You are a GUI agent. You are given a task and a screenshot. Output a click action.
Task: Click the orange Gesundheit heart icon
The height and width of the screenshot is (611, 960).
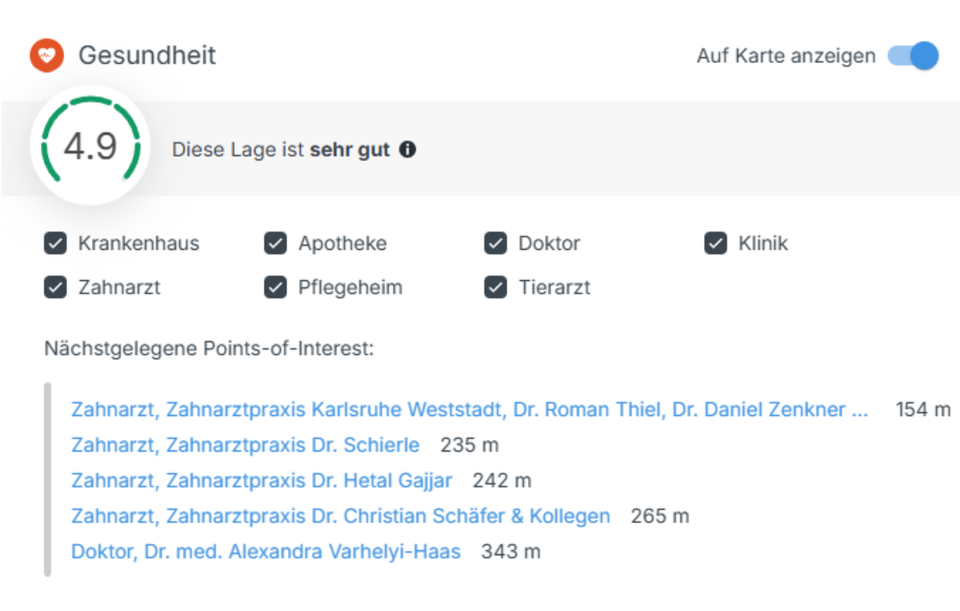tap(46, 55)
